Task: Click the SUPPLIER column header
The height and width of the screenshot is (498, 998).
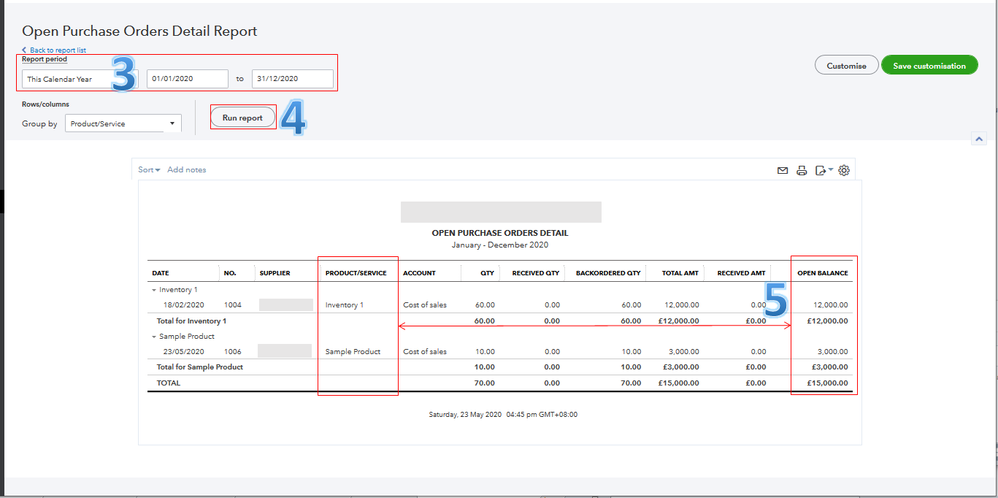Action: click(275, 273)
